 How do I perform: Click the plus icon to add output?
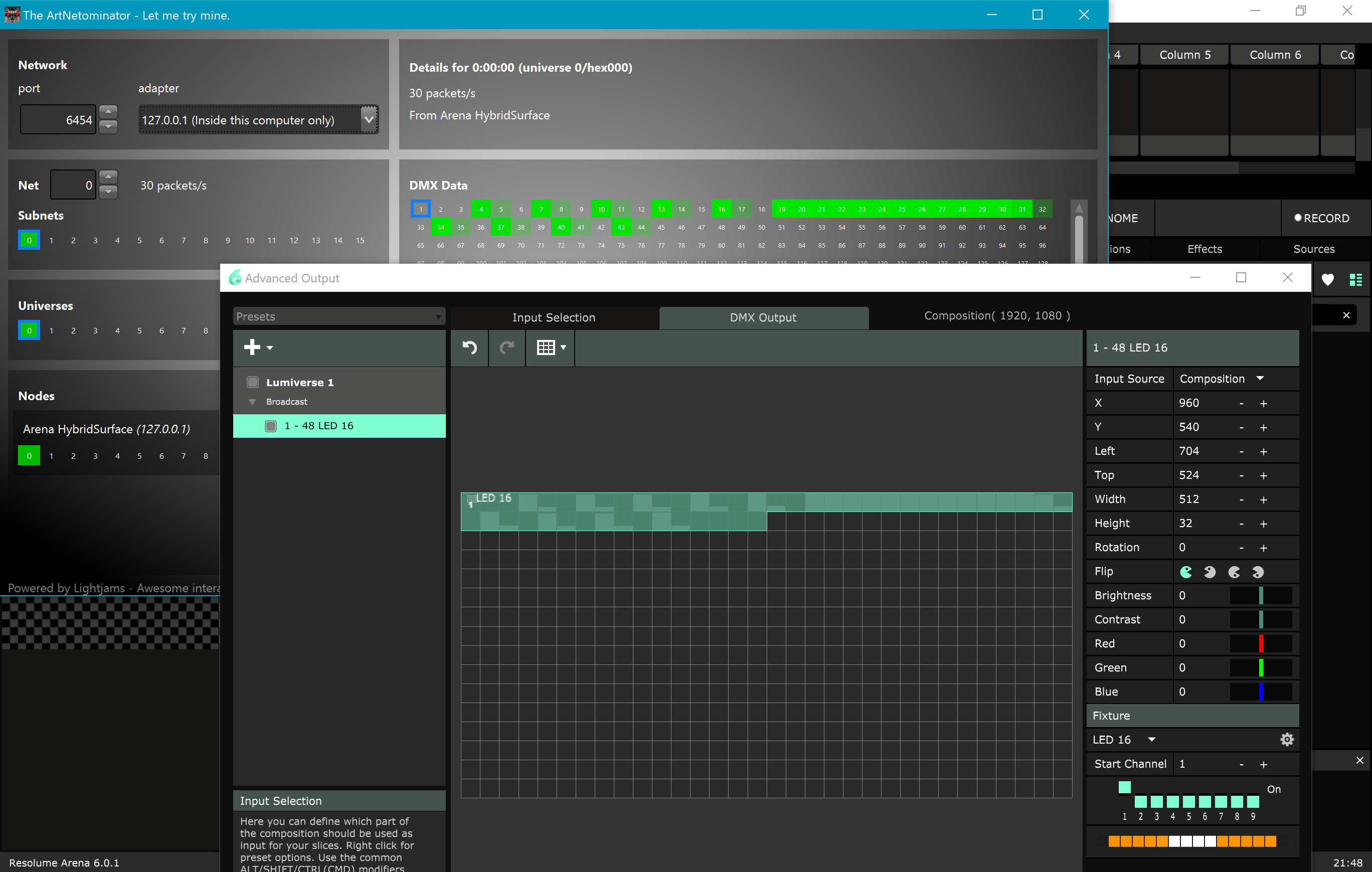point(252,347)
